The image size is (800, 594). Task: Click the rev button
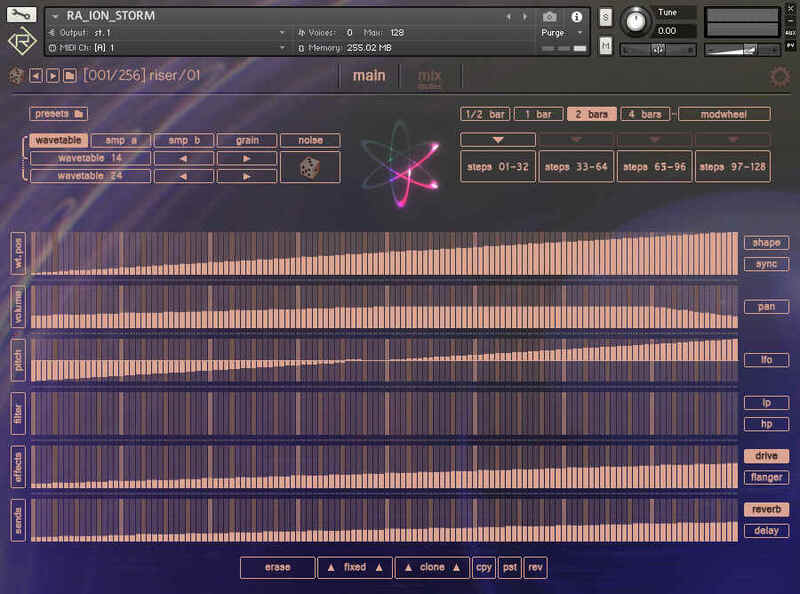tap(535, 567)
